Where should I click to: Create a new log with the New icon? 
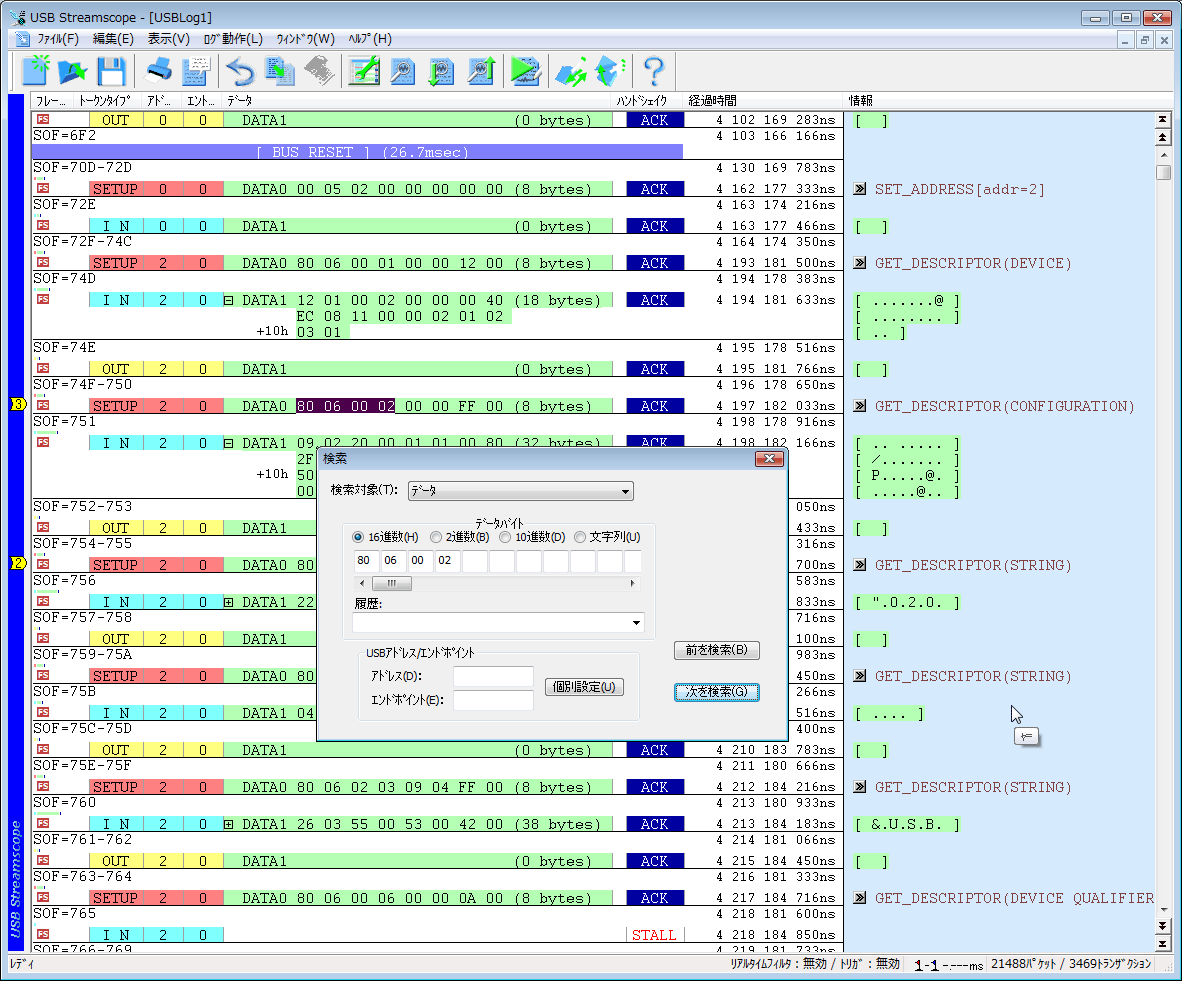point(35,72)
